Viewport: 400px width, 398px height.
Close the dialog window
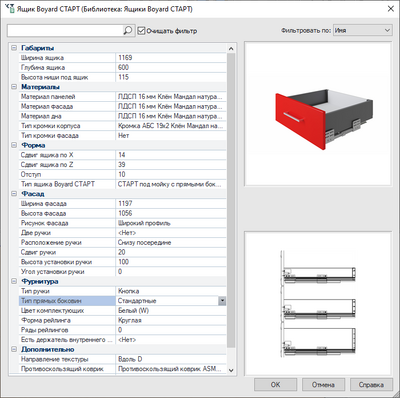(391, 9)
